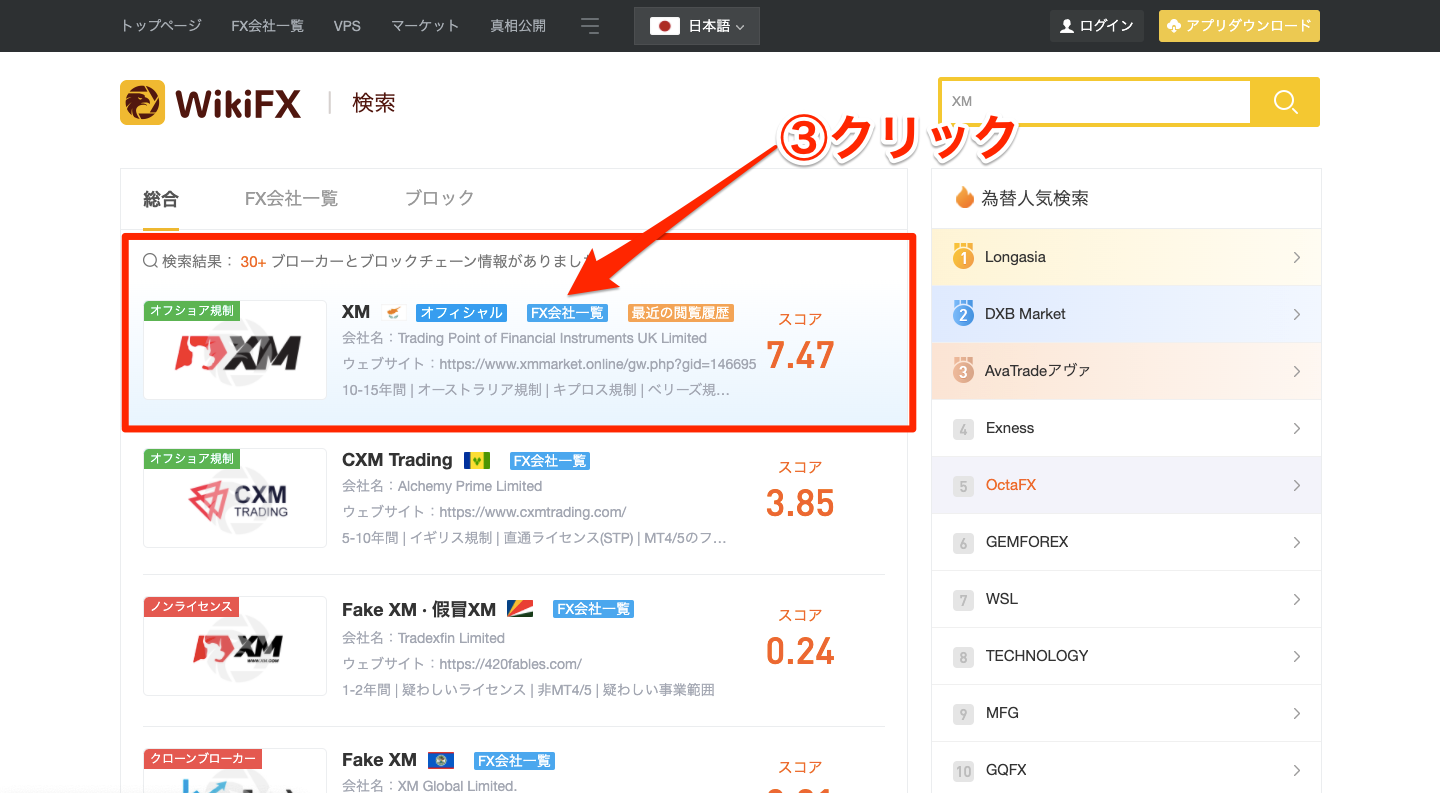Open FX会社一覧 in the top navigation bar
The image size is (1440, 793).
(267, 26)
